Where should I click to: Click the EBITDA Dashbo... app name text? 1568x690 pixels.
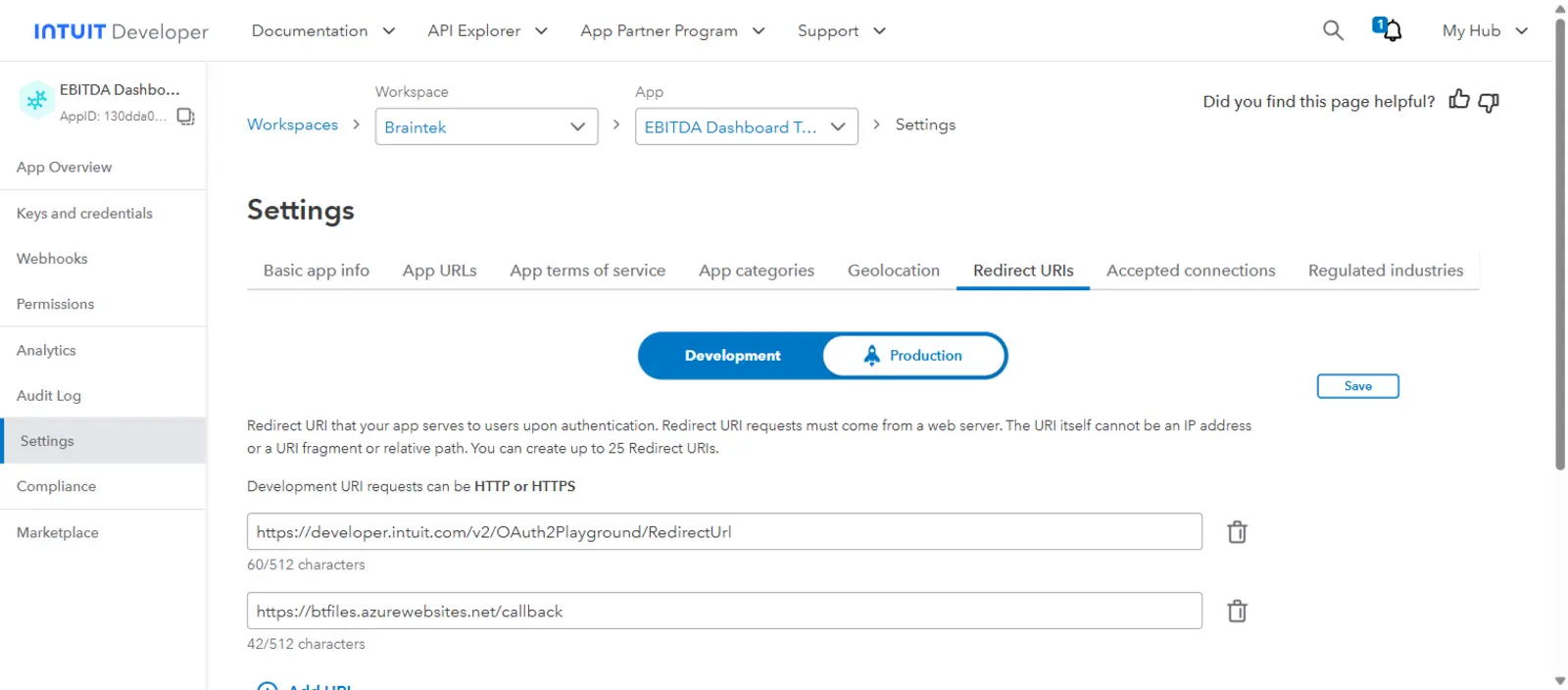[120, 89]
